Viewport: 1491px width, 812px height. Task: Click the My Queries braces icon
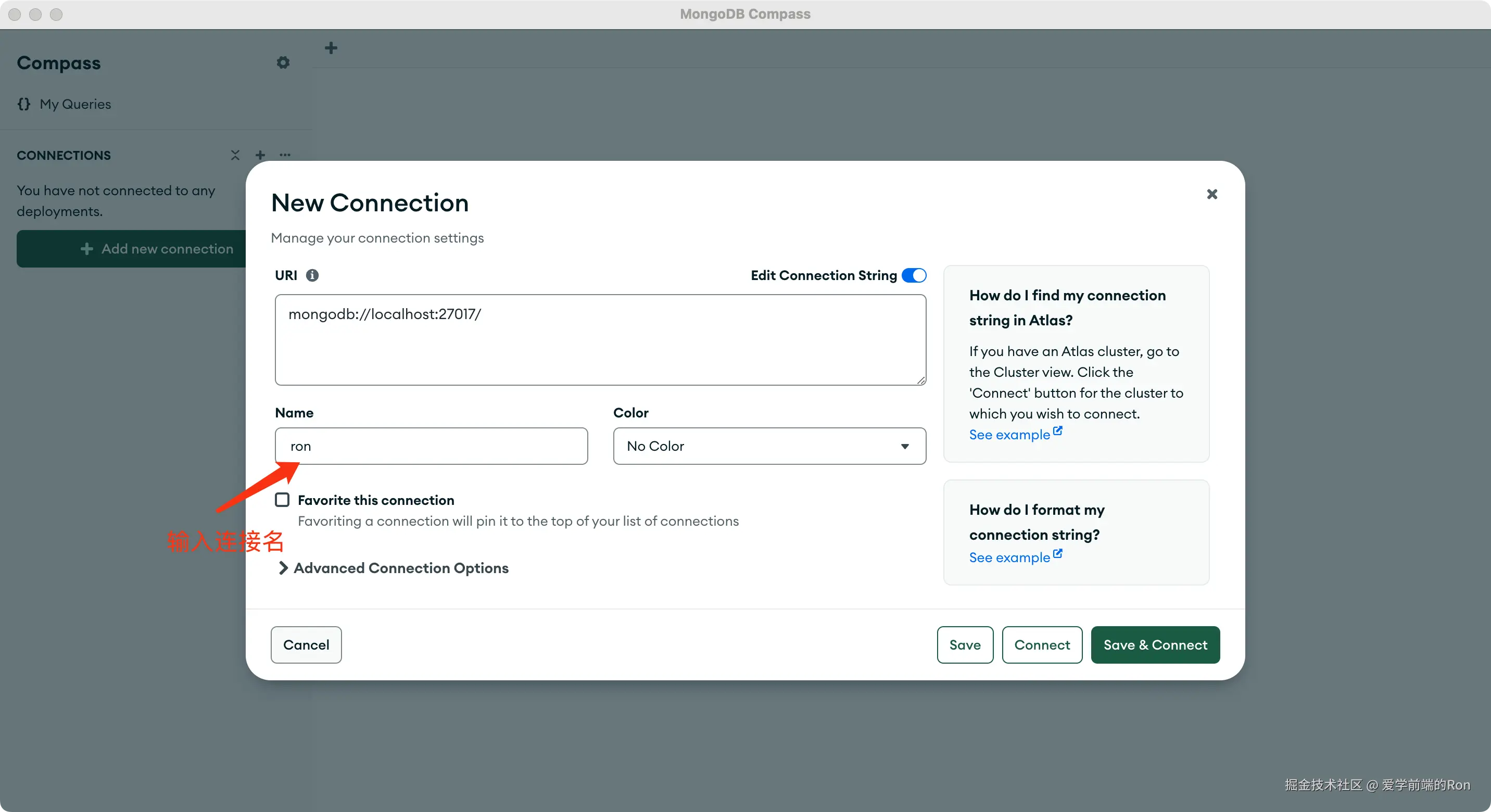pyautogui.click(x=24, y=104)
